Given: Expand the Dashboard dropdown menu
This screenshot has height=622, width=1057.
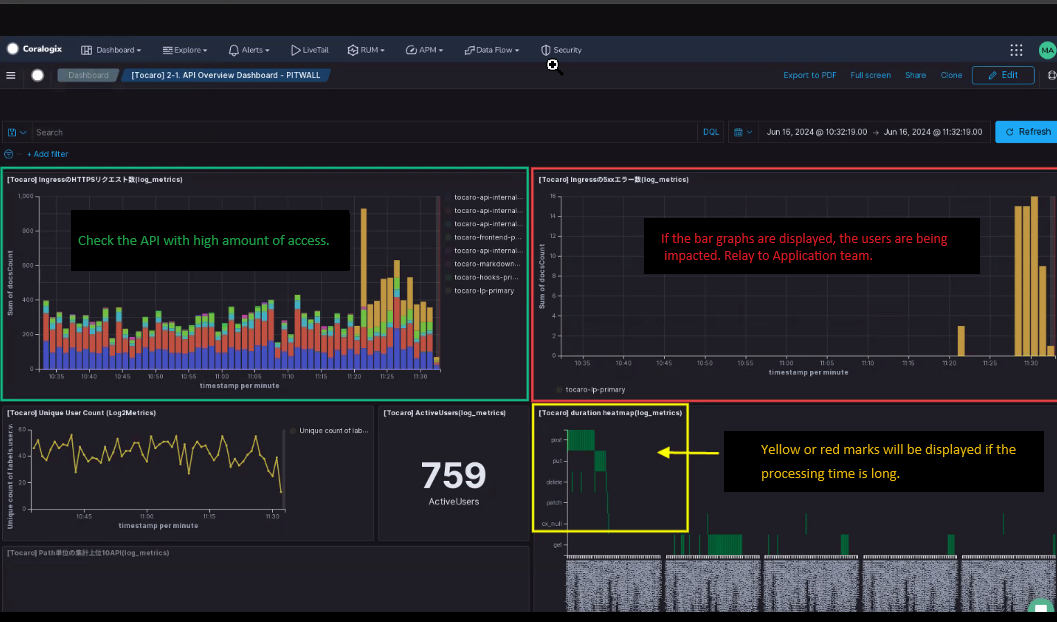Looking at the screenshot, I should (111, 50).
